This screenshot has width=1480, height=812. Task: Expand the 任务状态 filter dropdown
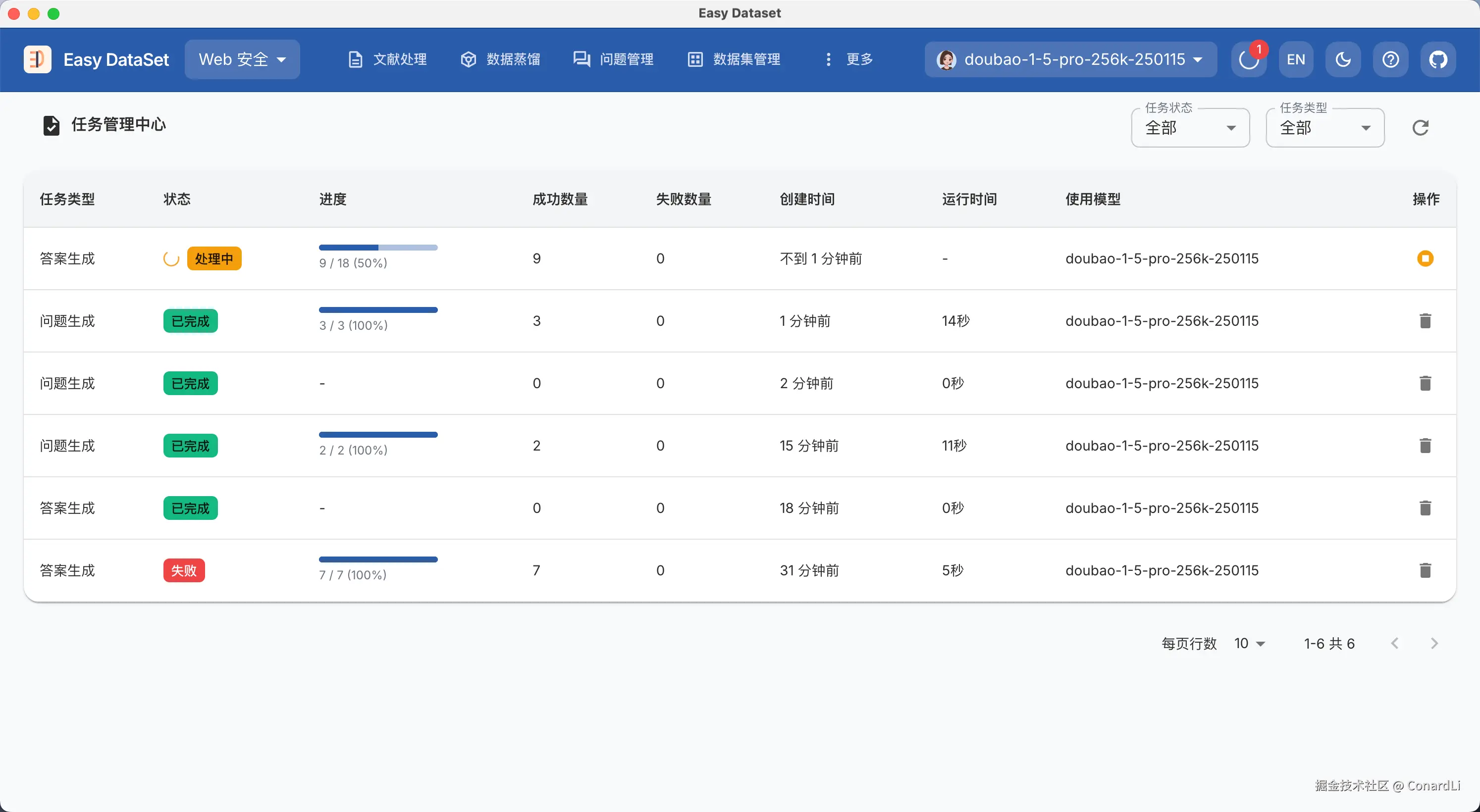(x=1190, y=127)
